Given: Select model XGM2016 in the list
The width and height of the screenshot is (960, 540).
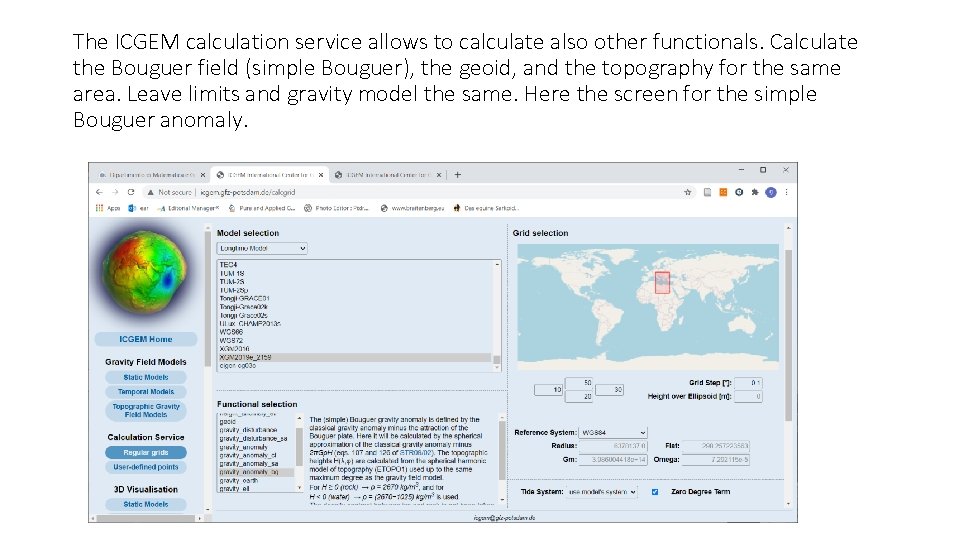Looking at the screenshot, I should pos(234,348).
